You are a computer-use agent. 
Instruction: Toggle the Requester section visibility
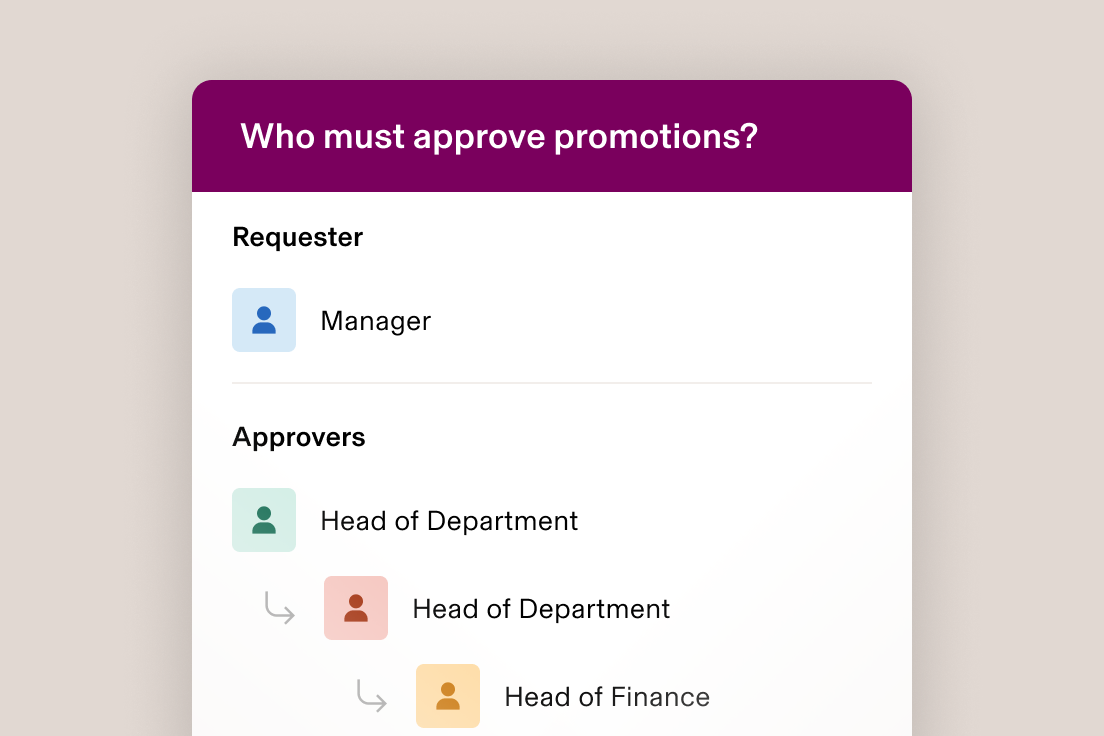(x=297, y=237)
